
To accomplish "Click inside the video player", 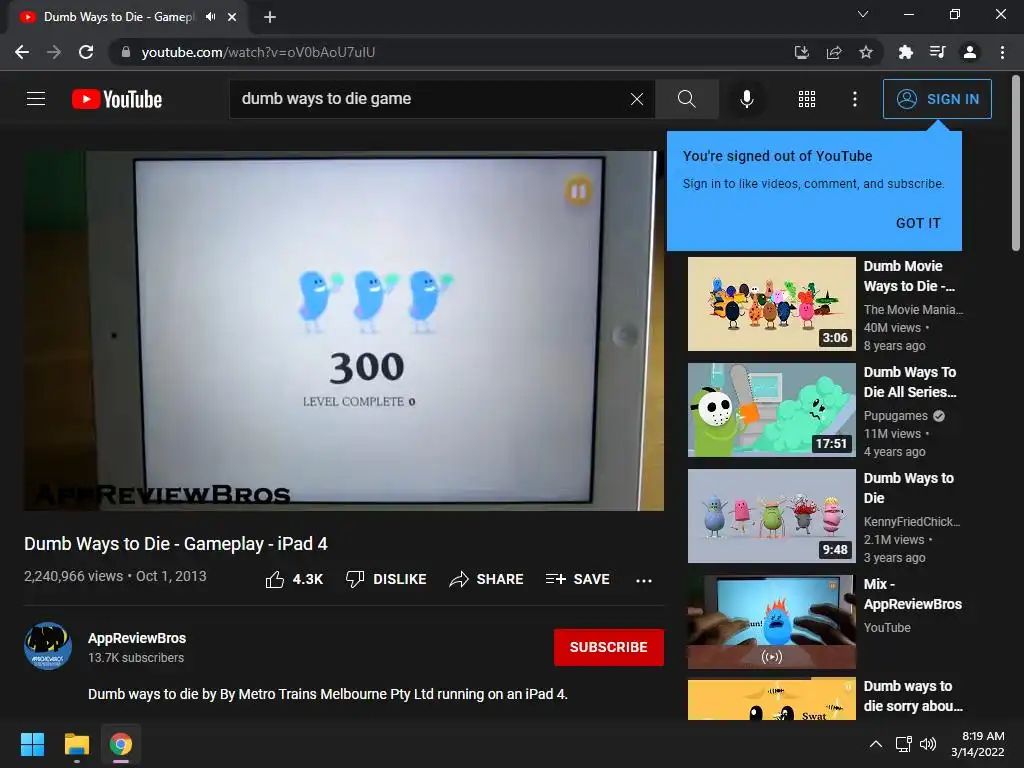I will [x=344, y=330].
